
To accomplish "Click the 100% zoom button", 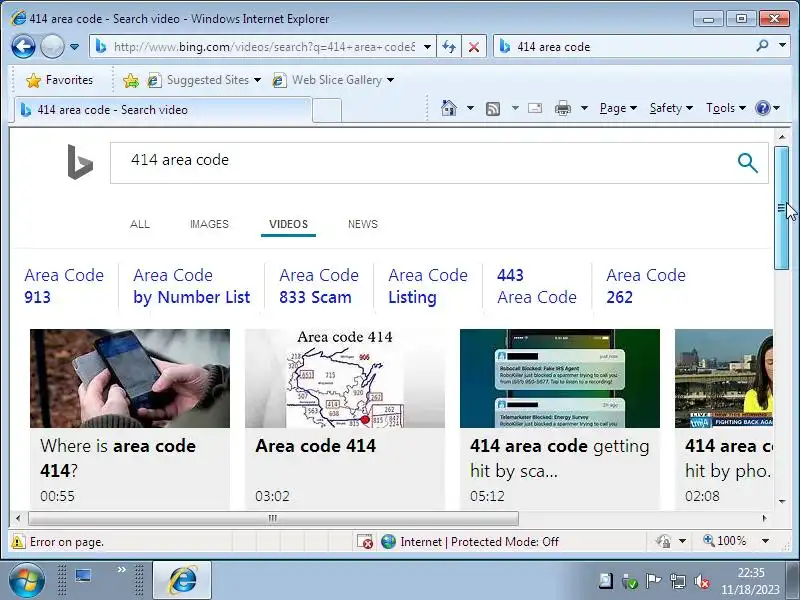I will pos(724,541).
